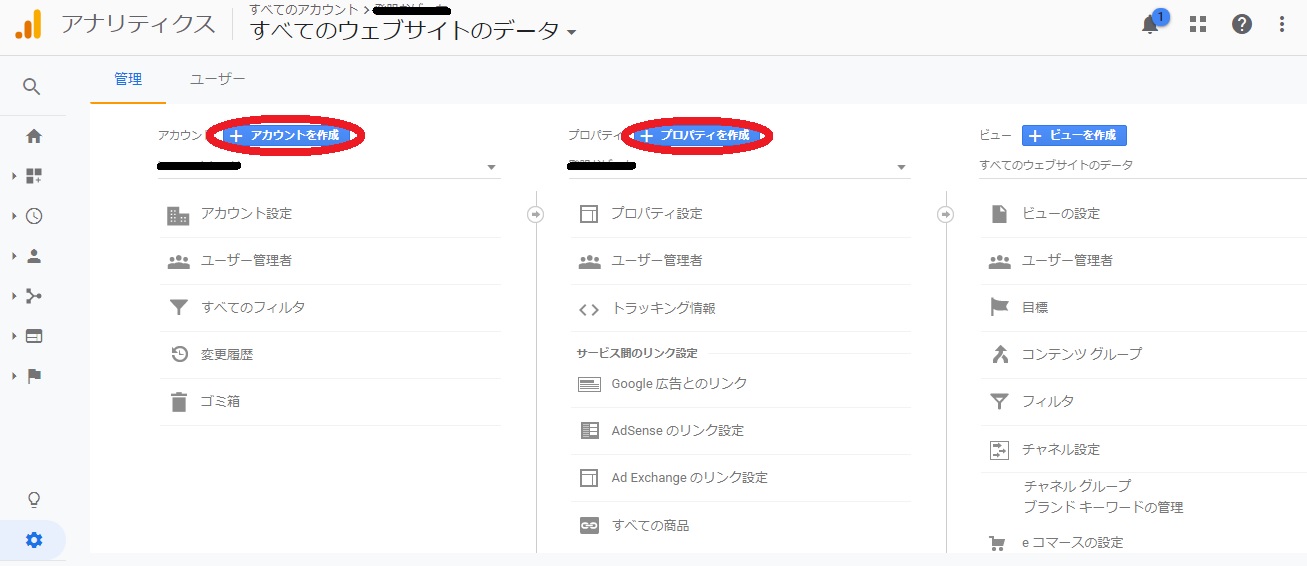Screen dimensions: 1307x566
Task: Click the lightbulb Discover icon
Action: (x=34, y=499)
